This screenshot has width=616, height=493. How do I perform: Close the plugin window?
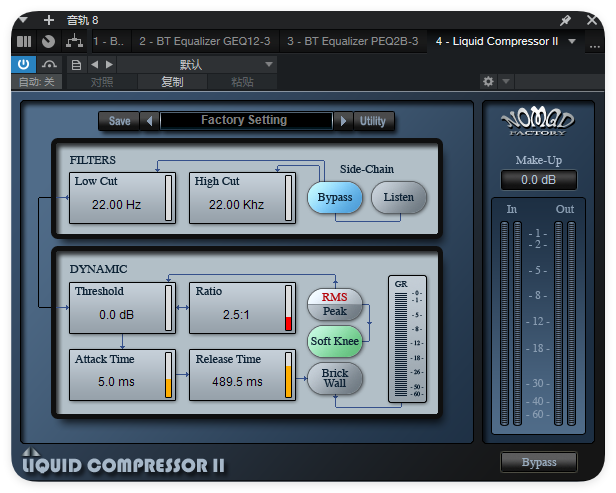point(592,20)
